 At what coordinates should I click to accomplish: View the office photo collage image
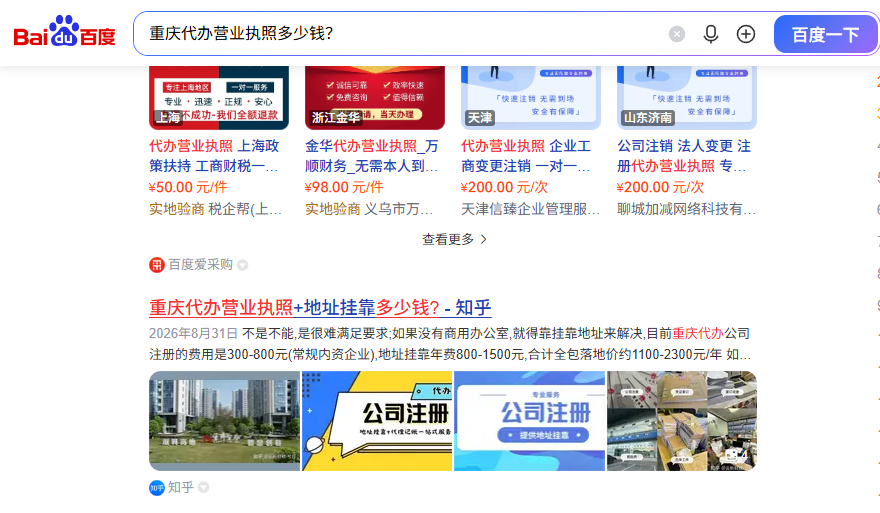click(x=682, y=421)
